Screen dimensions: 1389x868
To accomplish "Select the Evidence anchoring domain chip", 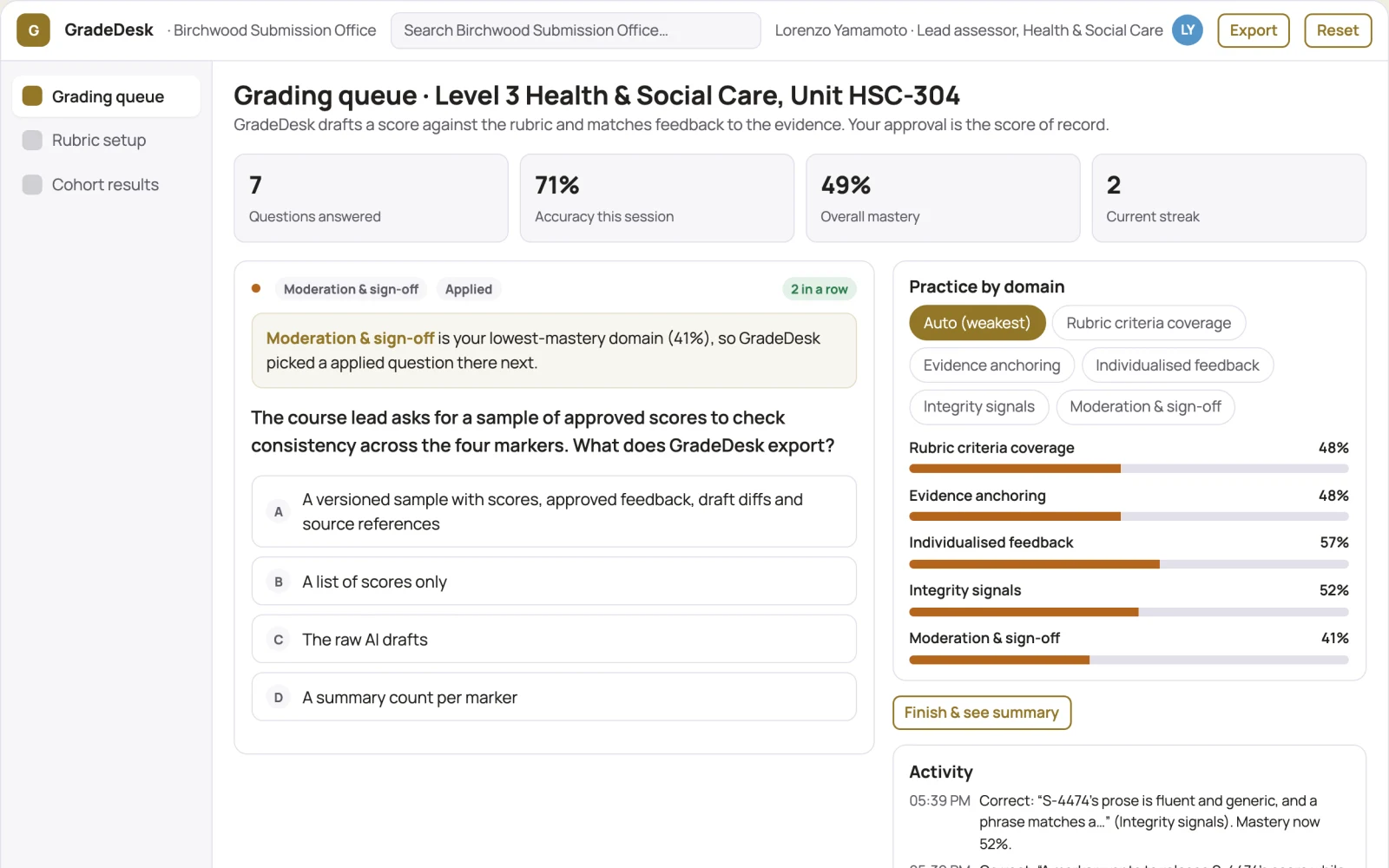I will pyautogui.click(x=991, y=365).
